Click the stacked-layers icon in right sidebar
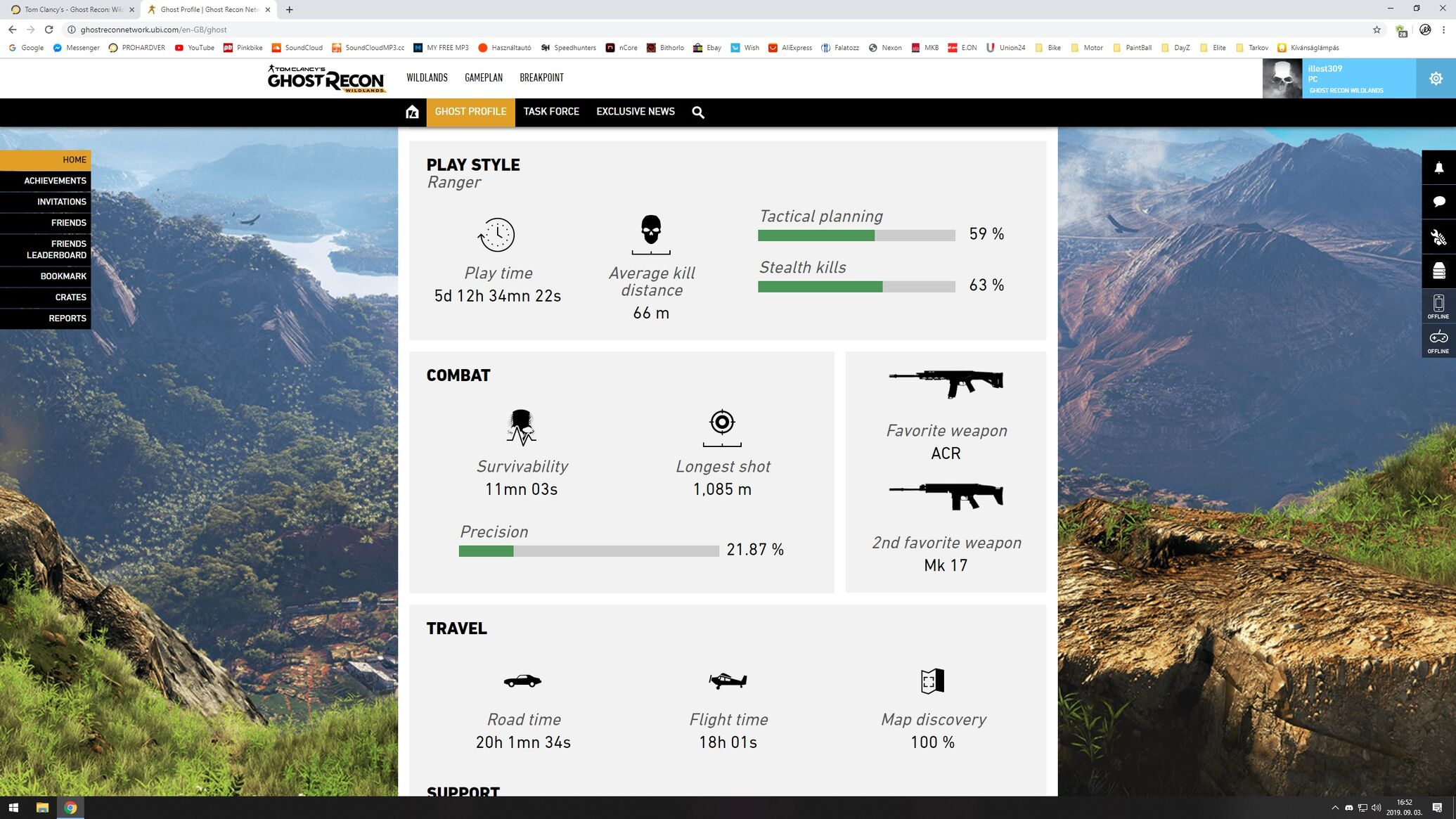Viewport: 1456px width, 819px height. (1438, 271)
